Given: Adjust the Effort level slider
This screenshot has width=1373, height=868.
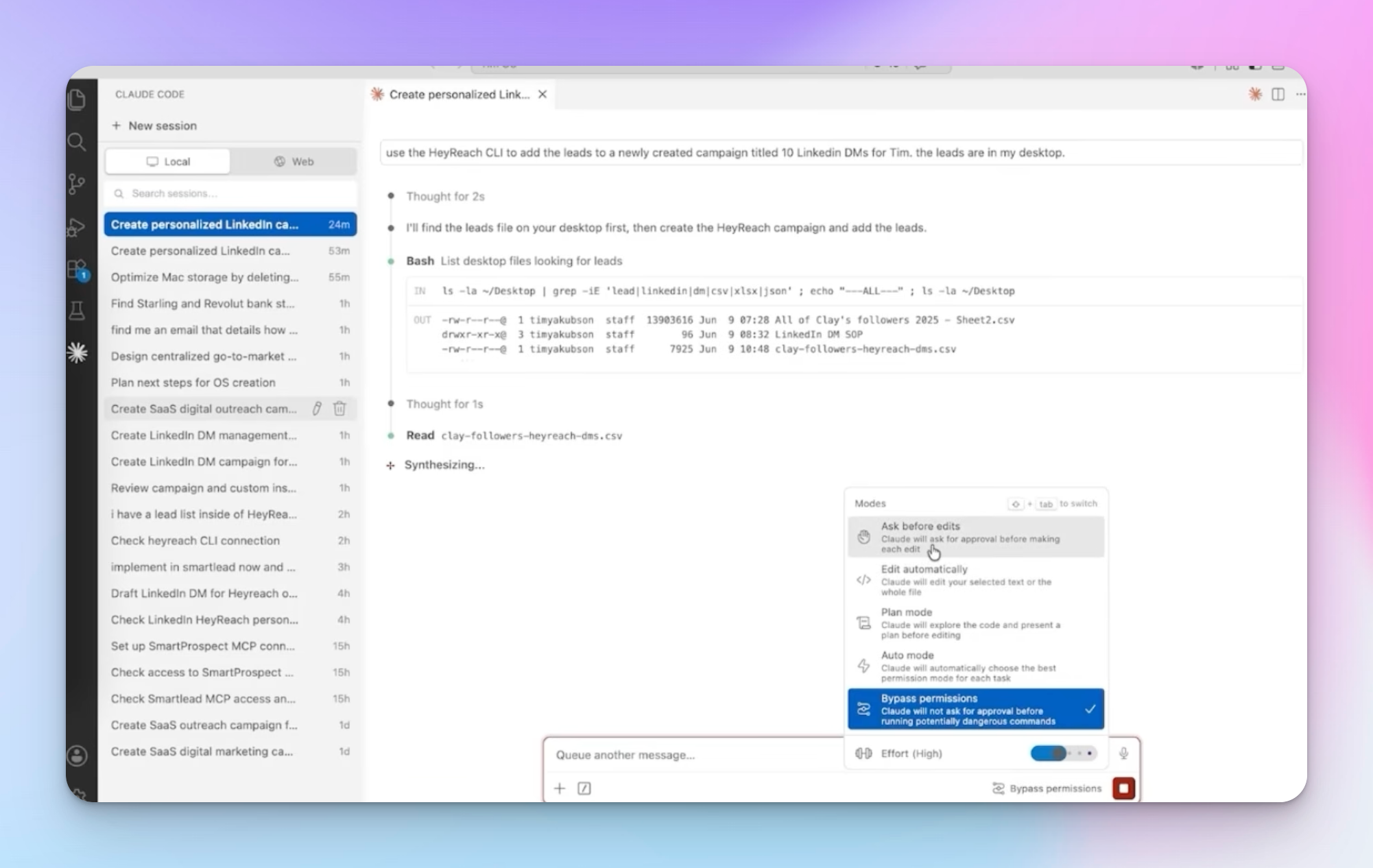Looking at the screenshot, I should 1063,754.
